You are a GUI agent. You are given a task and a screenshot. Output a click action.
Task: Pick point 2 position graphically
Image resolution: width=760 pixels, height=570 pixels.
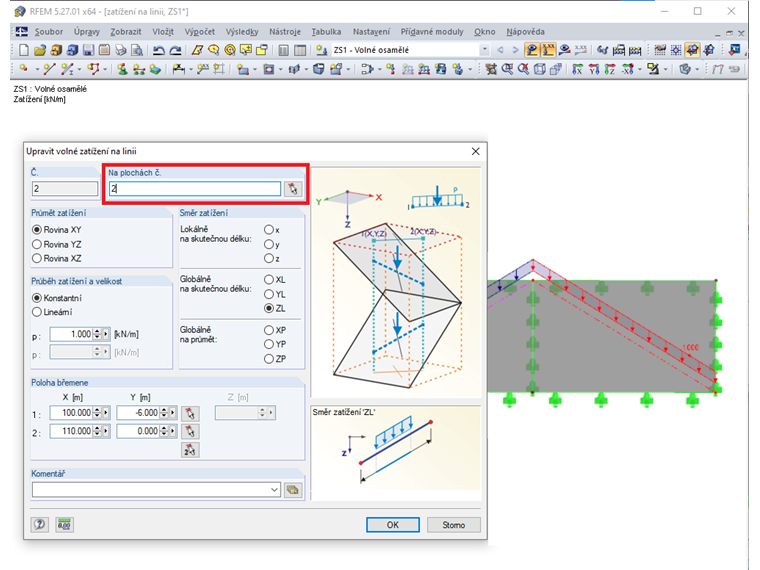[190, 431]
